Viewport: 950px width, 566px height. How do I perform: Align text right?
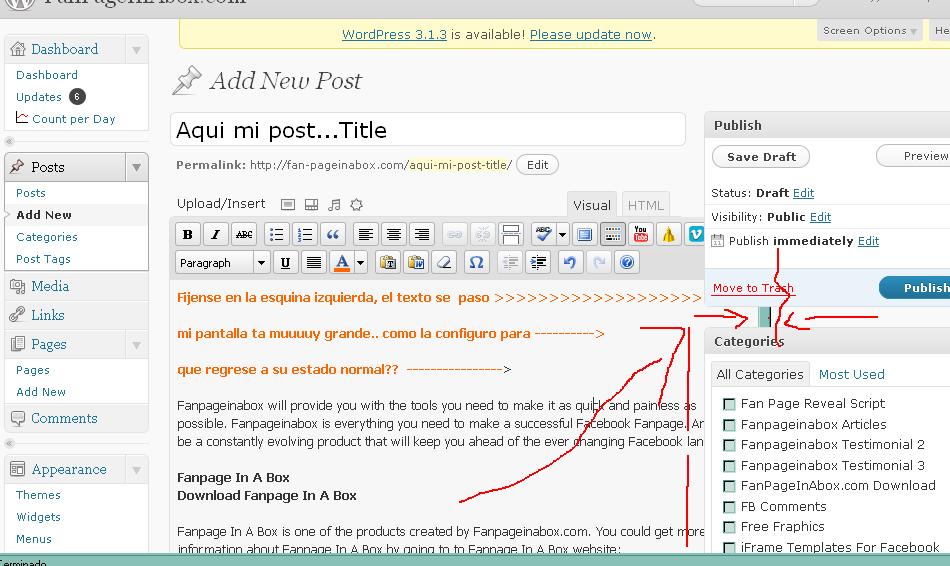(422, 235)
